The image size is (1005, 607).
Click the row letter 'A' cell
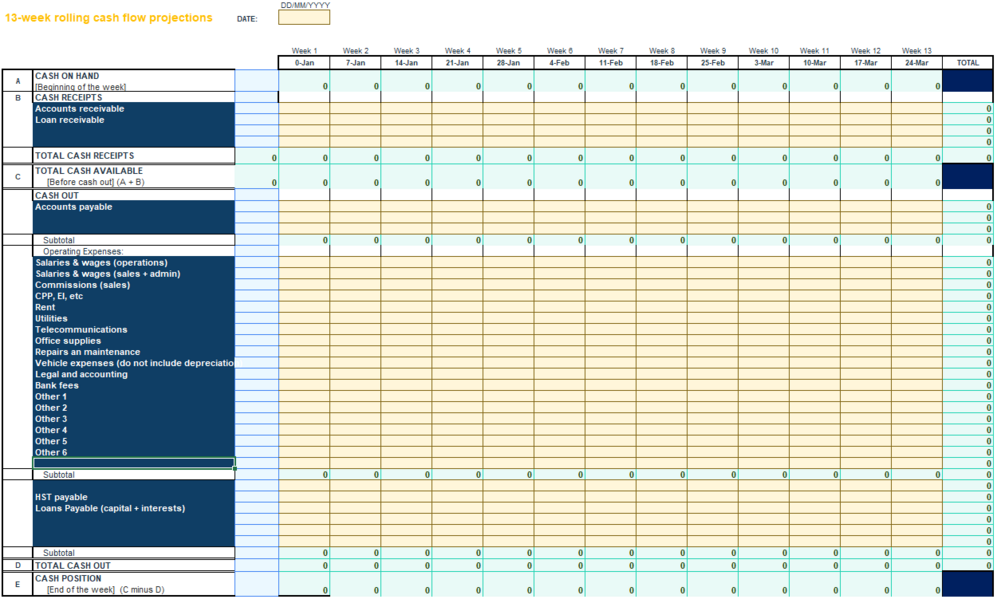pyautogui.click(x=18, y=81)
